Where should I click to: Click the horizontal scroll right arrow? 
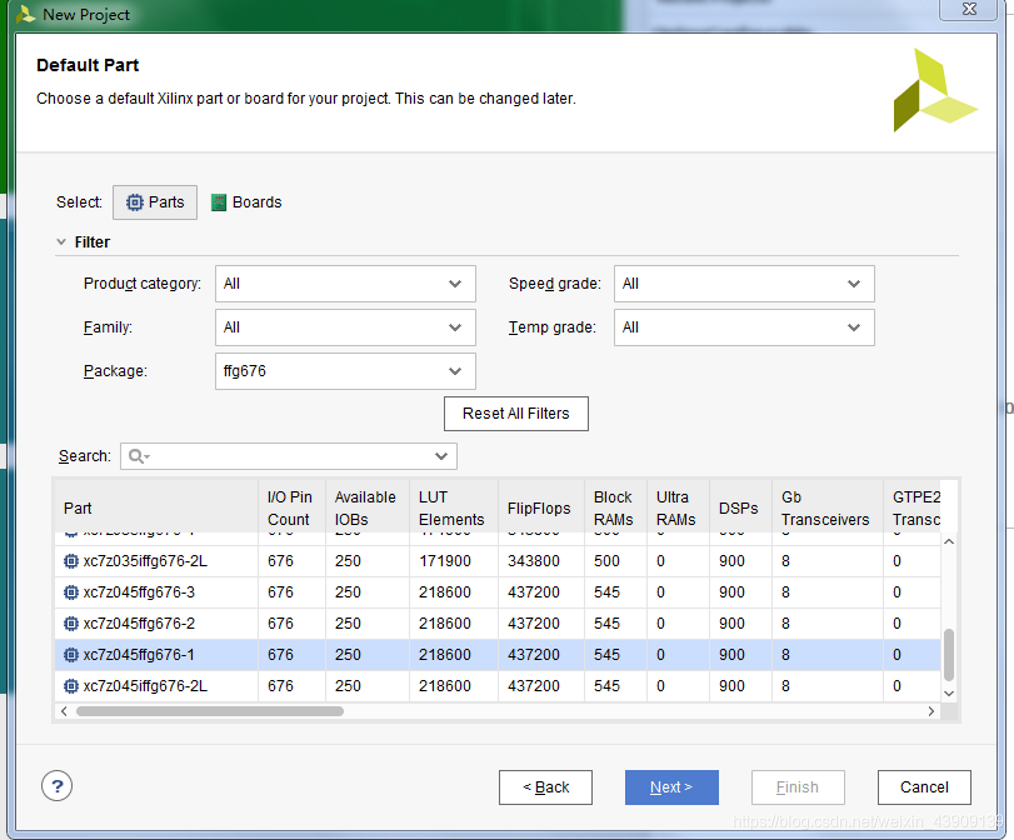(x=931, y=711)
